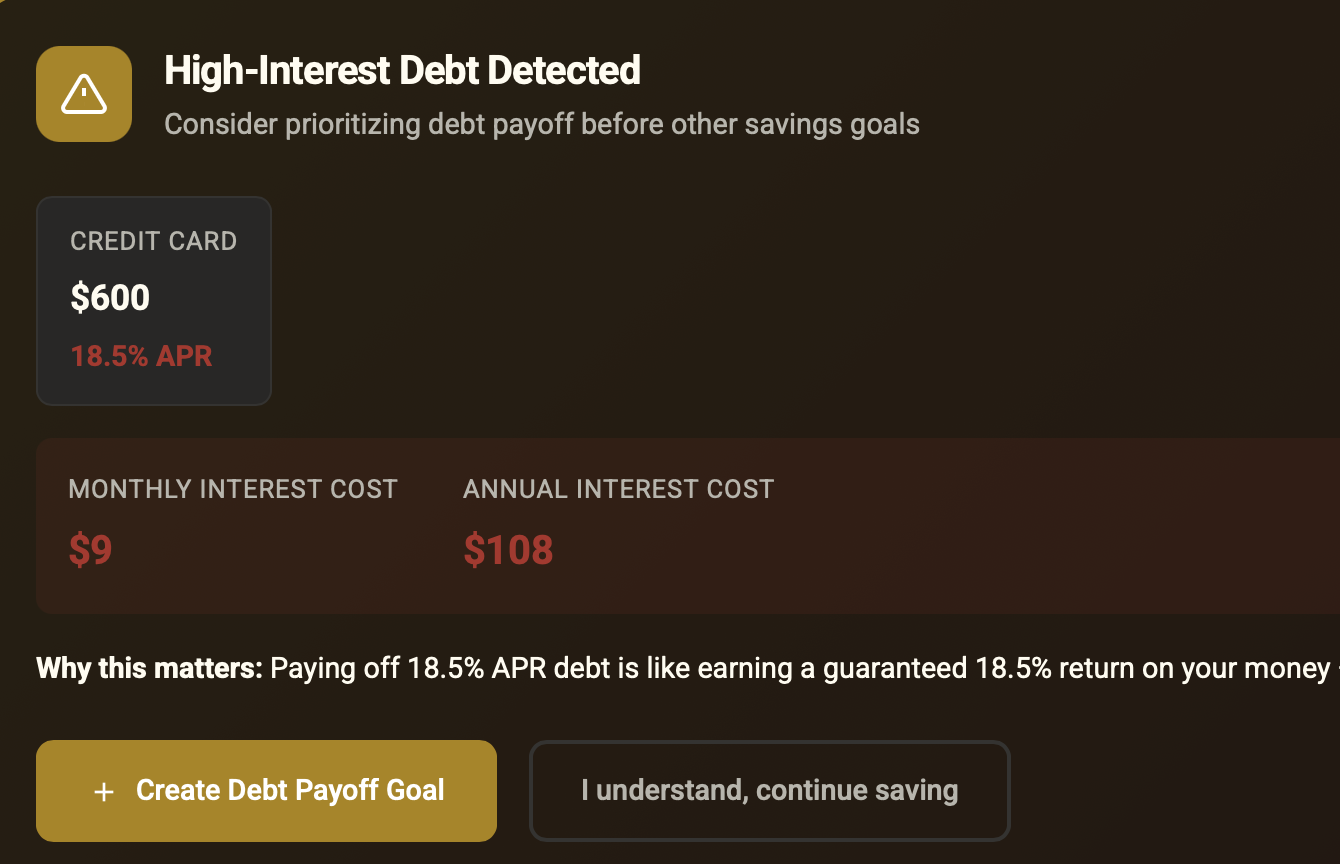Click the Annual Interest Cost label
Image resolution: width=1340 pixels, height=864 pixels.
(618, 489)
